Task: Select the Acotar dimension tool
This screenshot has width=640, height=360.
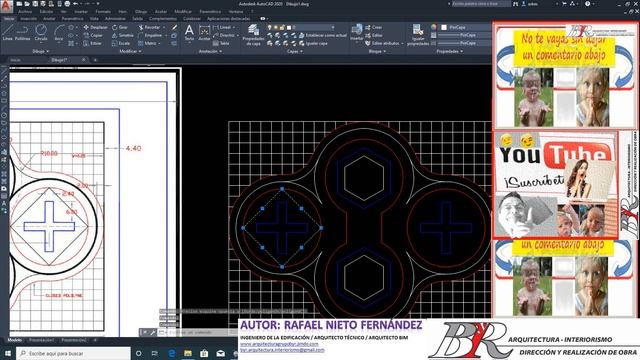Action: click(204, 32)
